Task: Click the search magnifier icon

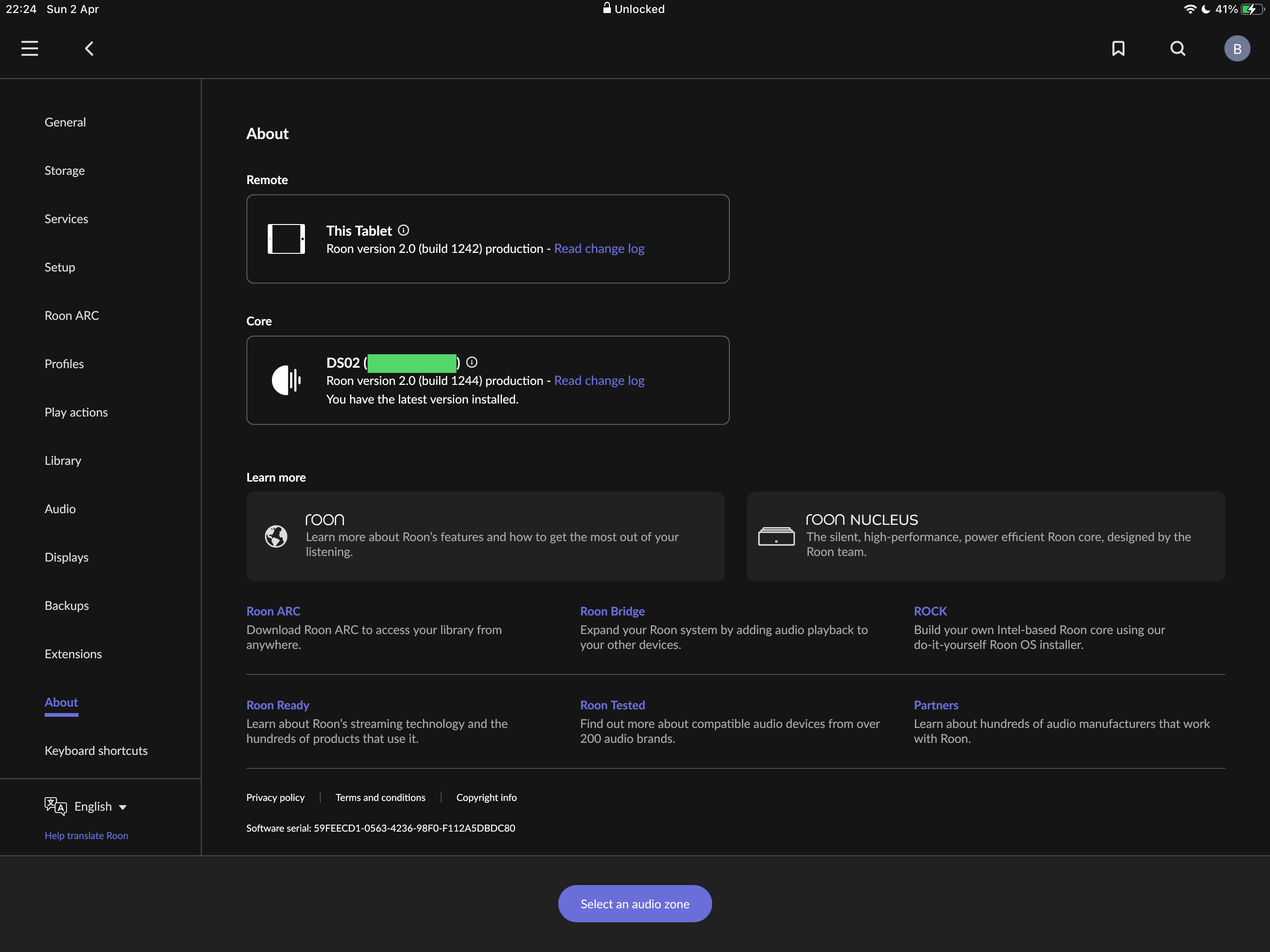Action: coord(1177,48)
